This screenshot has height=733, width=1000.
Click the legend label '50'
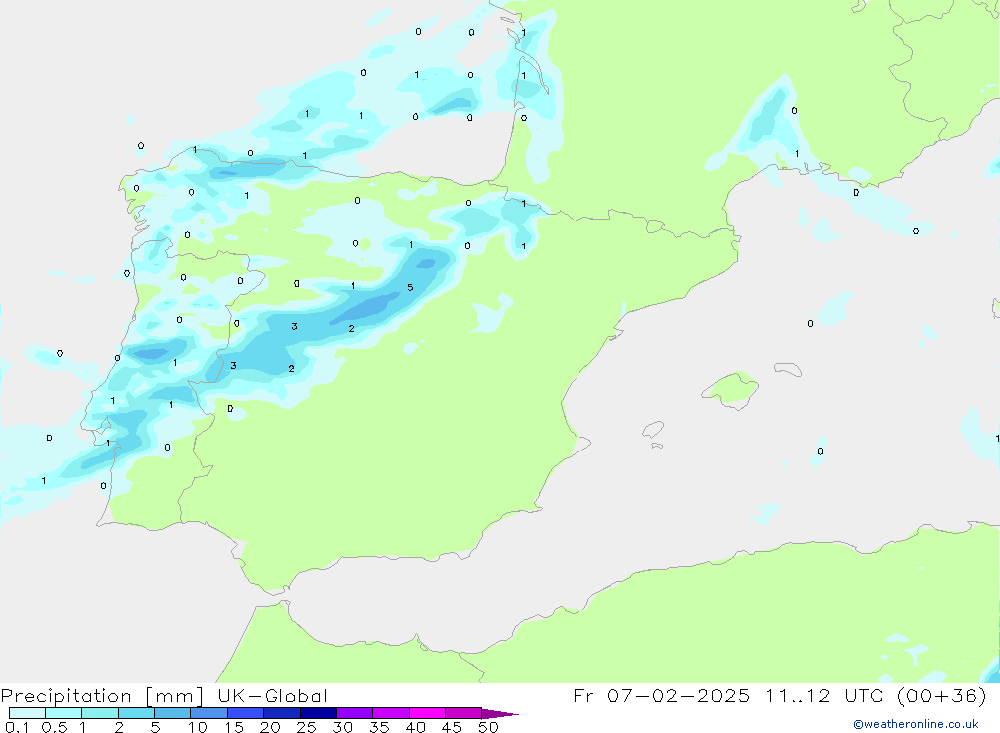(x=489, y=727)
